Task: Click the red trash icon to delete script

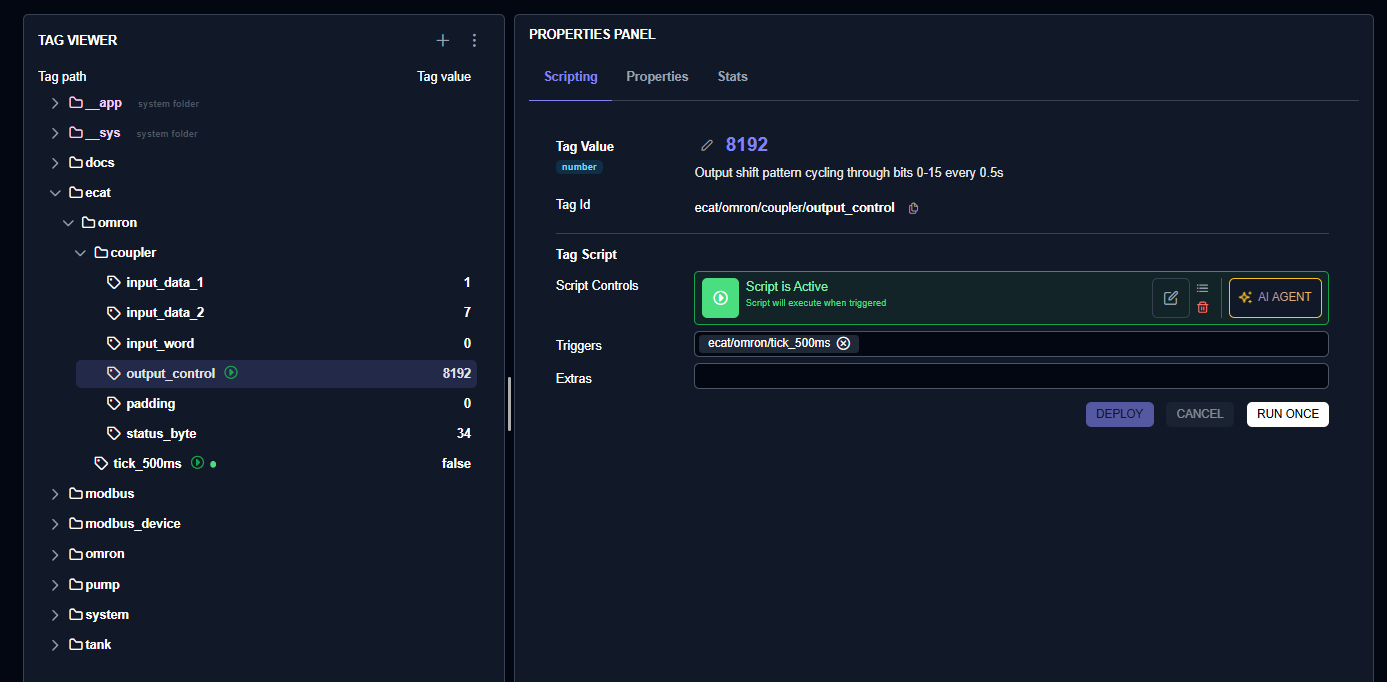Action: coord(1202,308)
